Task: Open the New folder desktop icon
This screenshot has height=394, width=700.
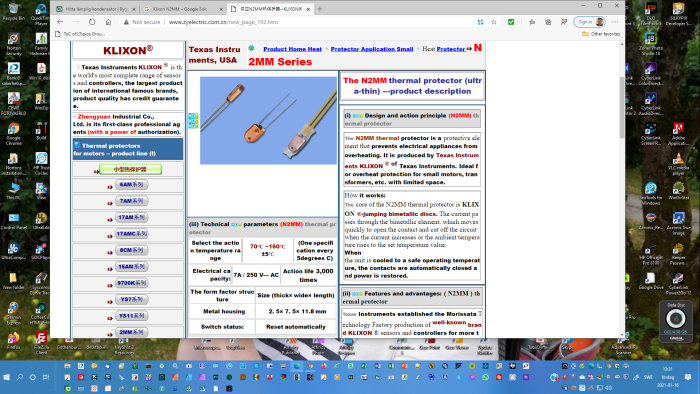Action: point(13,281)
